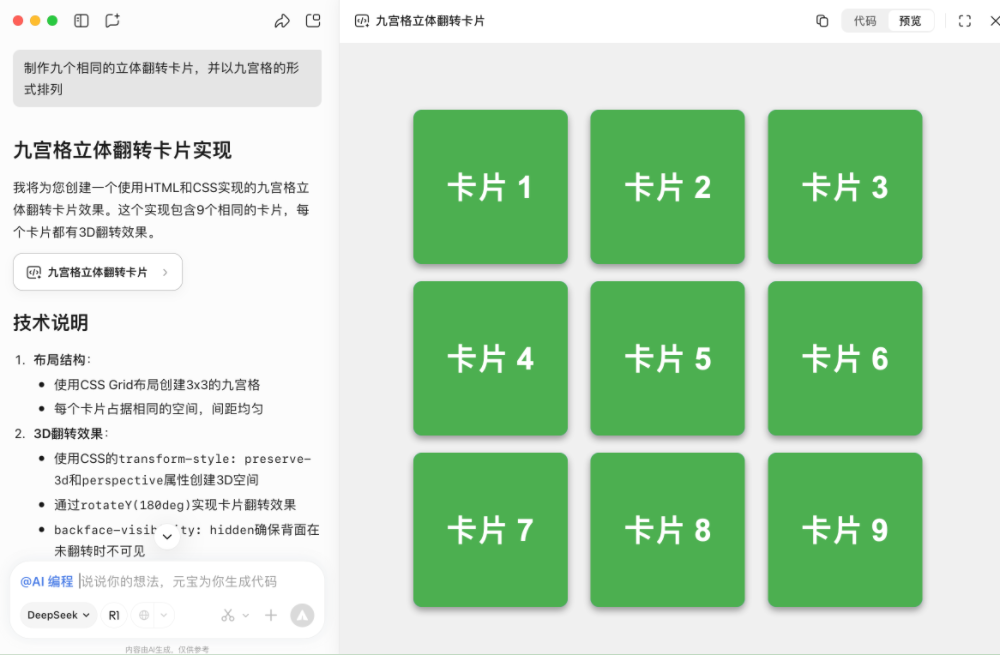Click 卡片 5 in the grid
Screen dimensions: 1000x655
tap(667, 359)
